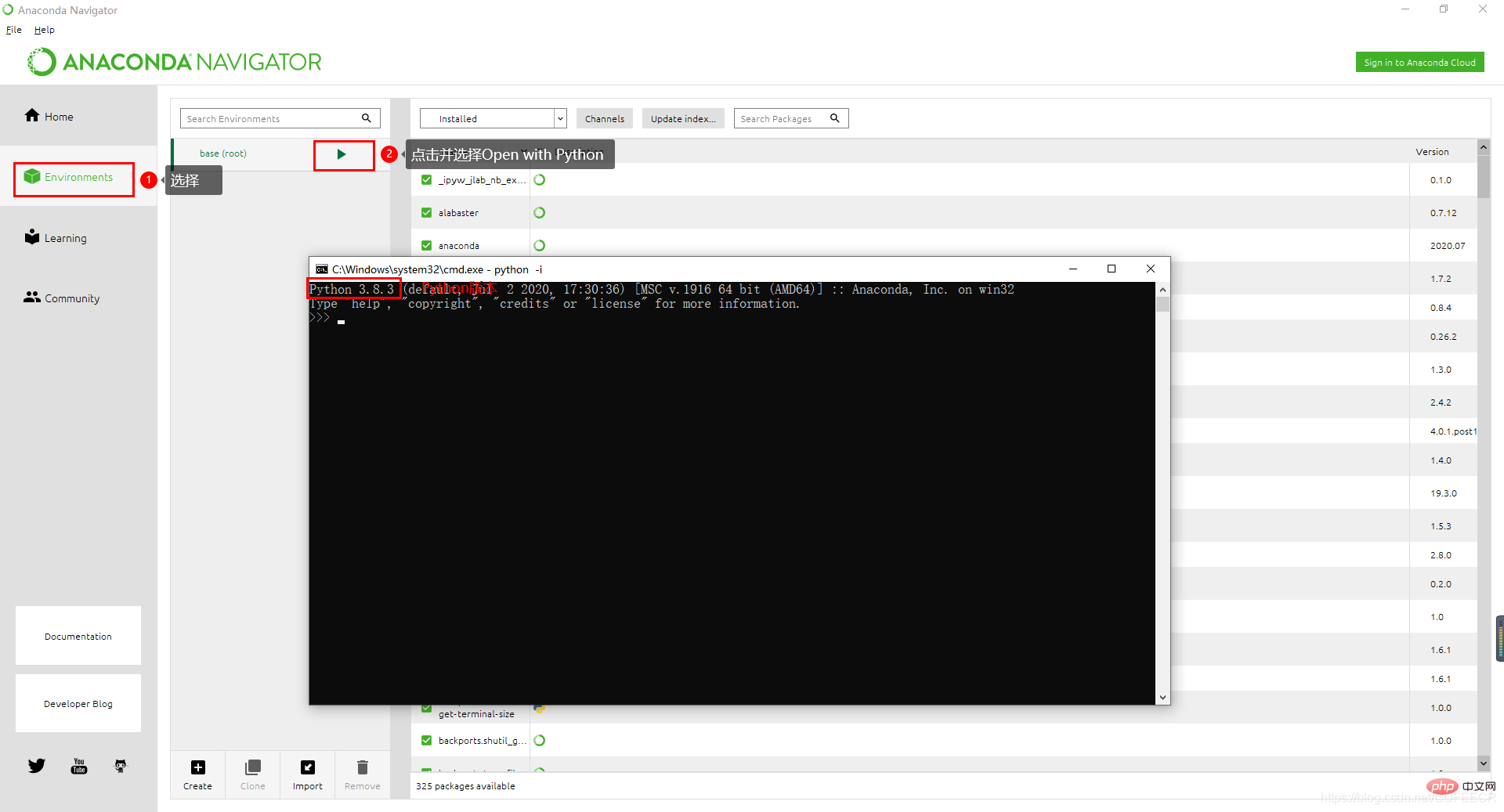Click the Import environment icon
1504x812 pixels.
(307, 768)
